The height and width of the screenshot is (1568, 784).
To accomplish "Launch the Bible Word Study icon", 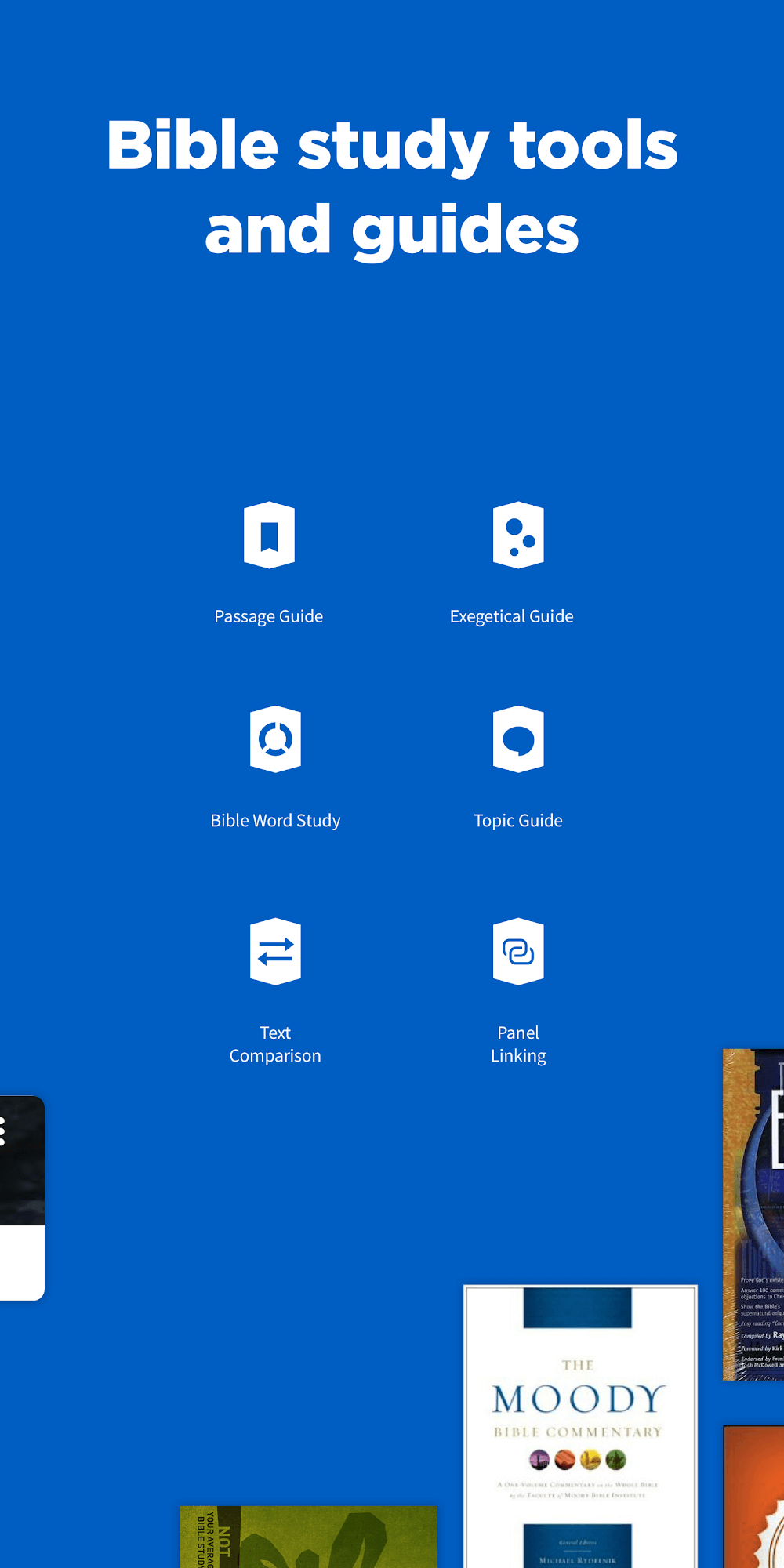I will pos(275,739).
